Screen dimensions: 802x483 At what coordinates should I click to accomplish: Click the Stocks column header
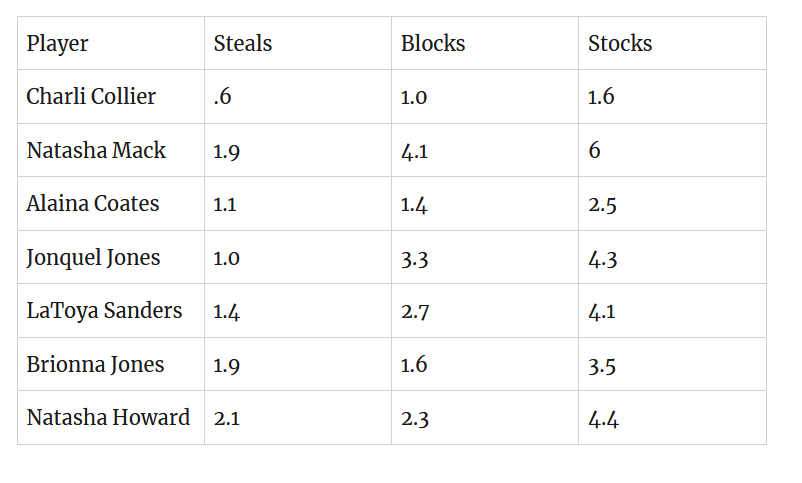click(620, 44)
